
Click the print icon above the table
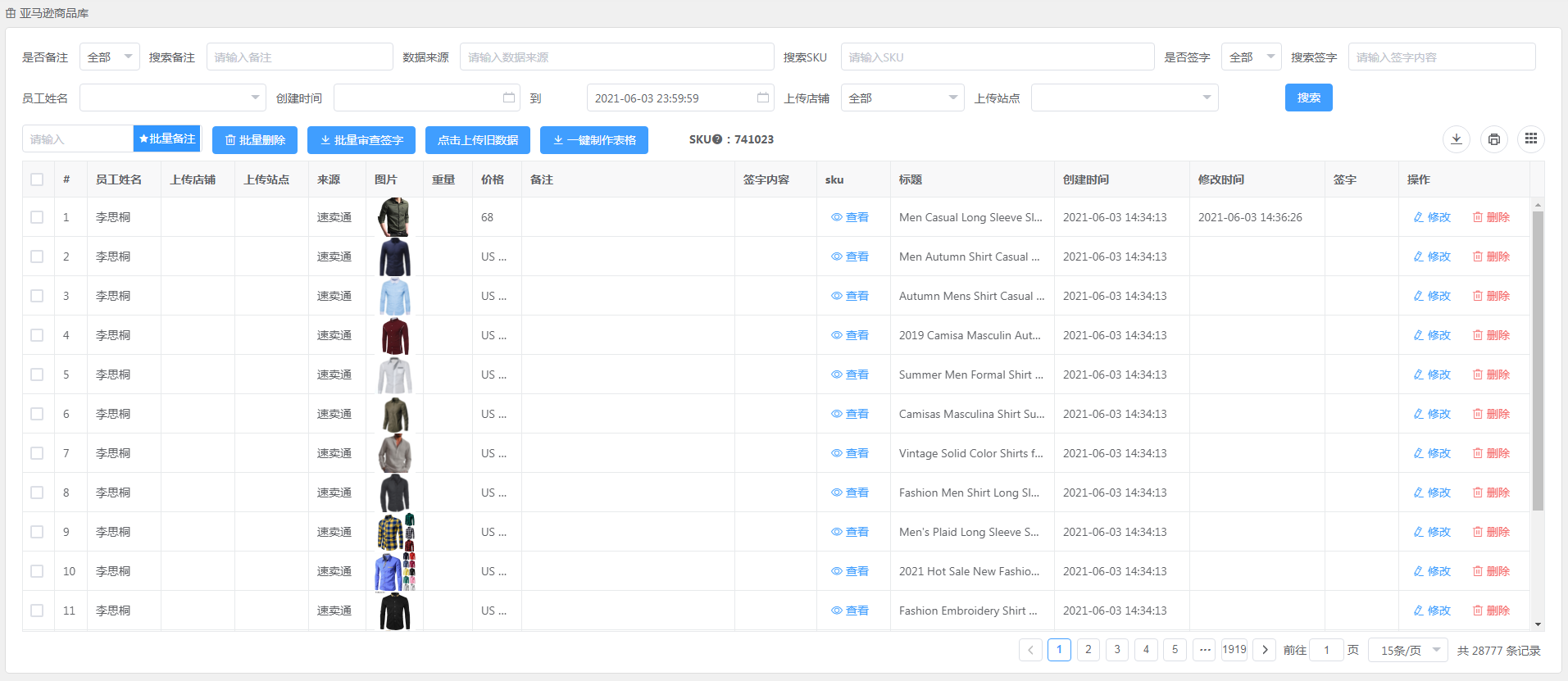[1493, 139]
